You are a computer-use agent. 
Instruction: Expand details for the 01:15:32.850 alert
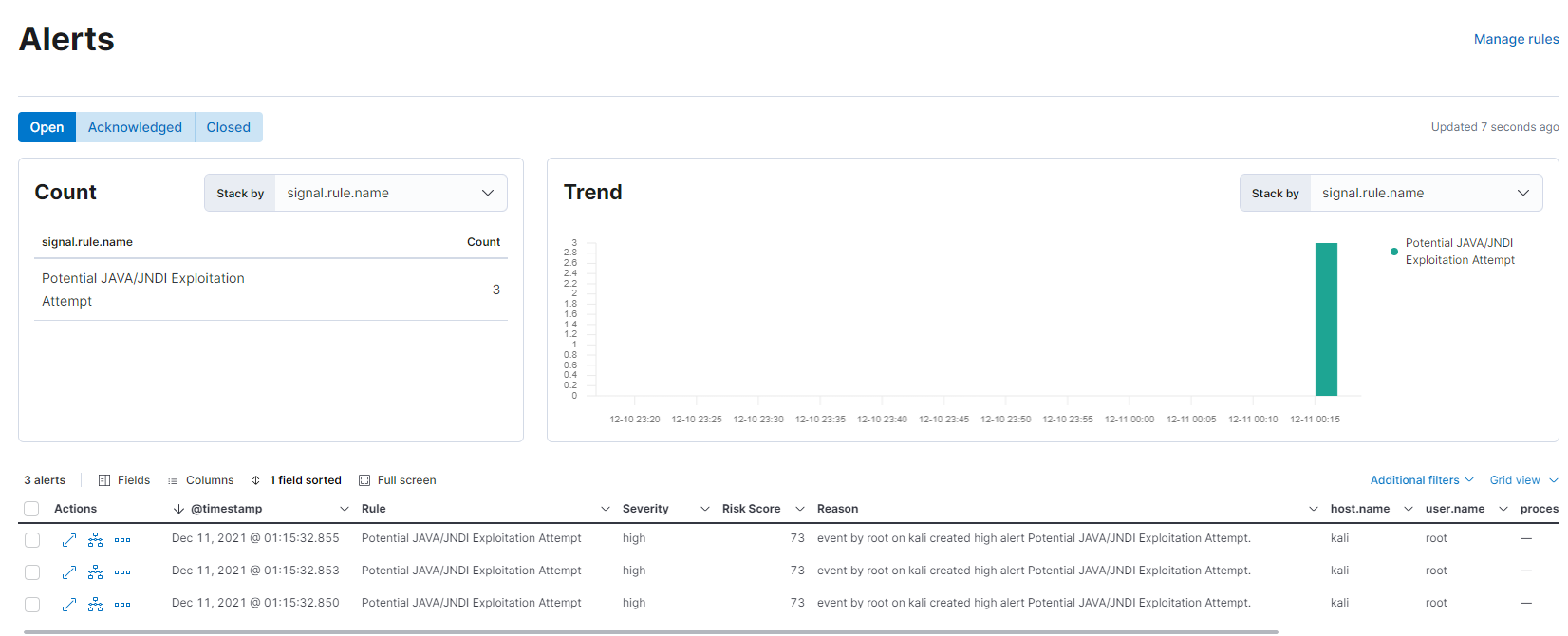(x=69, y=605)
